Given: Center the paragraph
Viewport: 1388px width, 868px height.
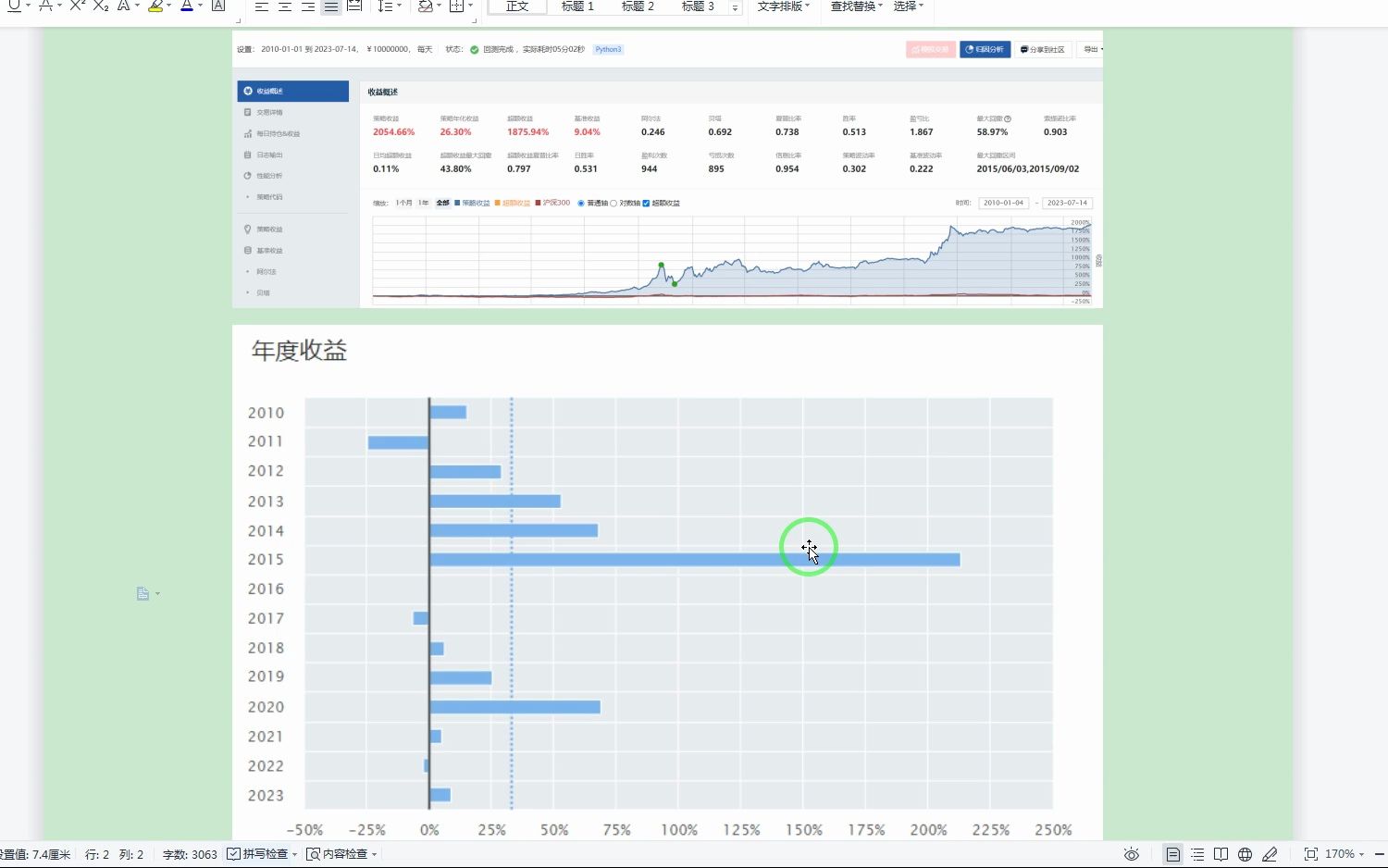Looking at the screenshot, I should pyautogui.click(x=285, y=6).
